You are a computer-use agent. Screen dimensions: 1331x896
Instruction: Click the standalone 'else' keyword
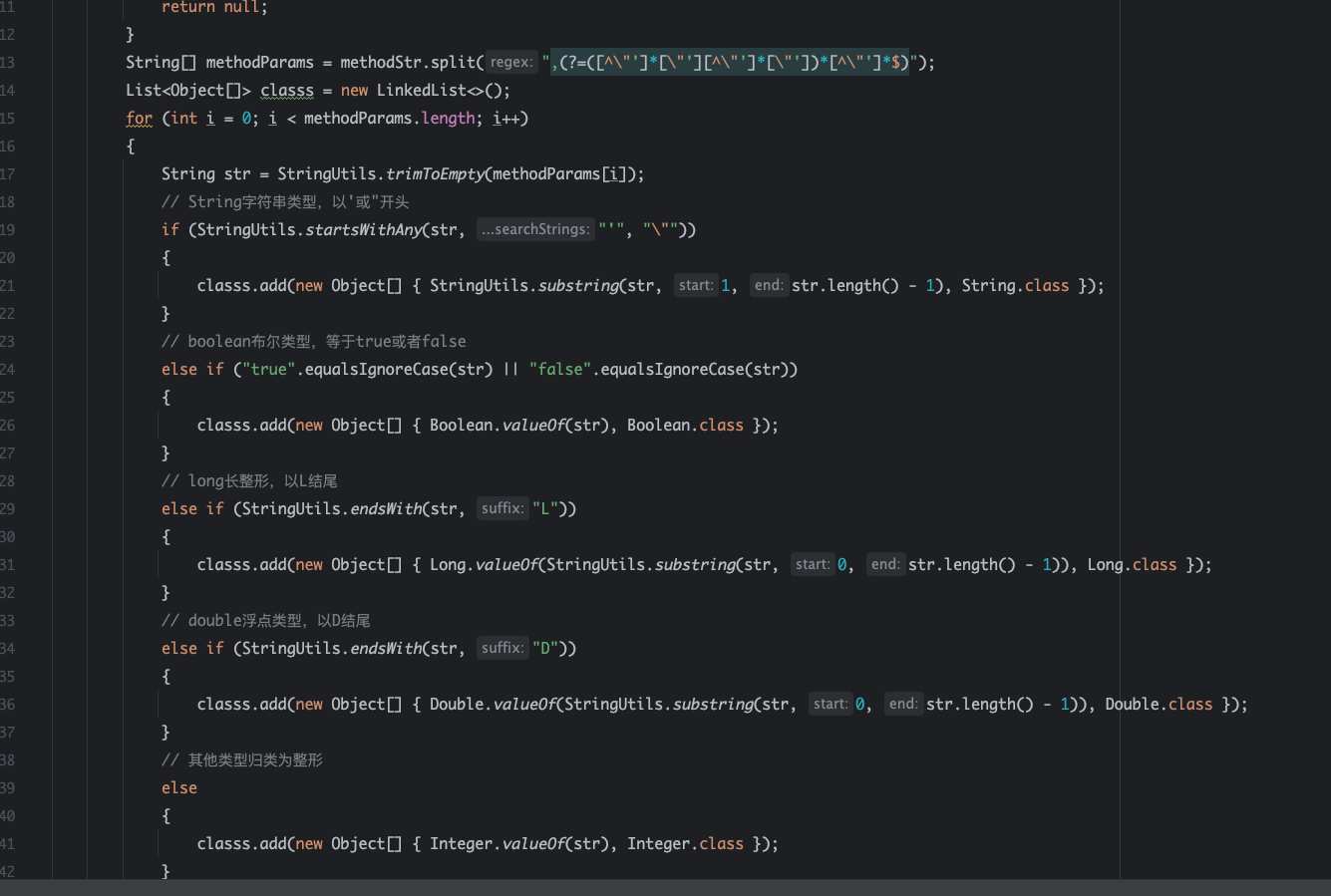tap(179, 787)
